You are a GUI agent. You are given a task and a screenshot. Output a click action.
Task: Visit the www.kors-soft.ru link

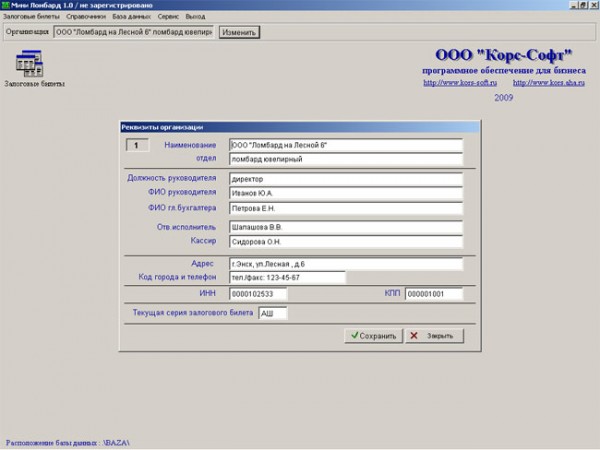tap(460, 83)
